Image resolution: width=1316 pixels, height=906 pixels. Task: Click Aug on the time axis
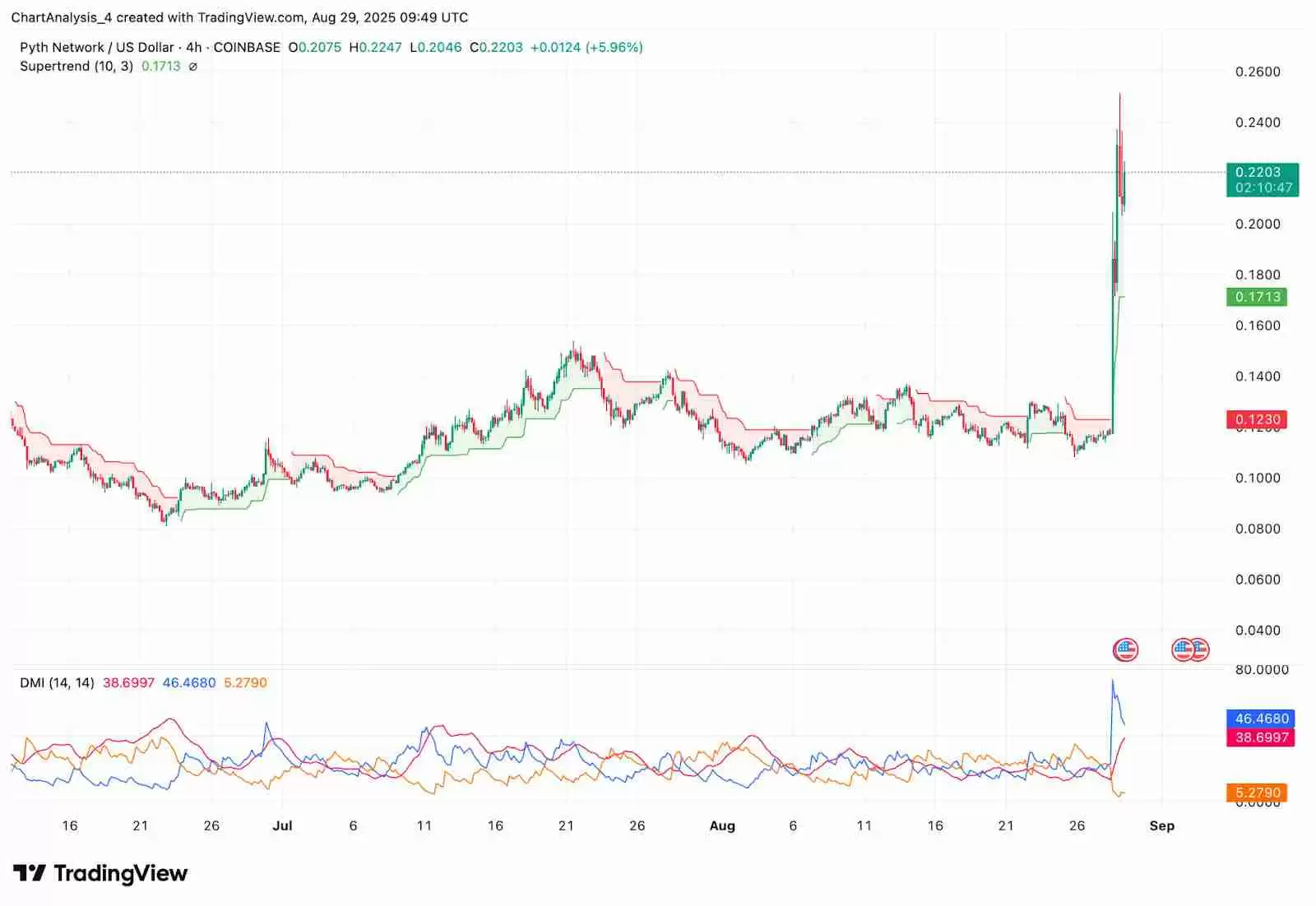pos(723,825)
